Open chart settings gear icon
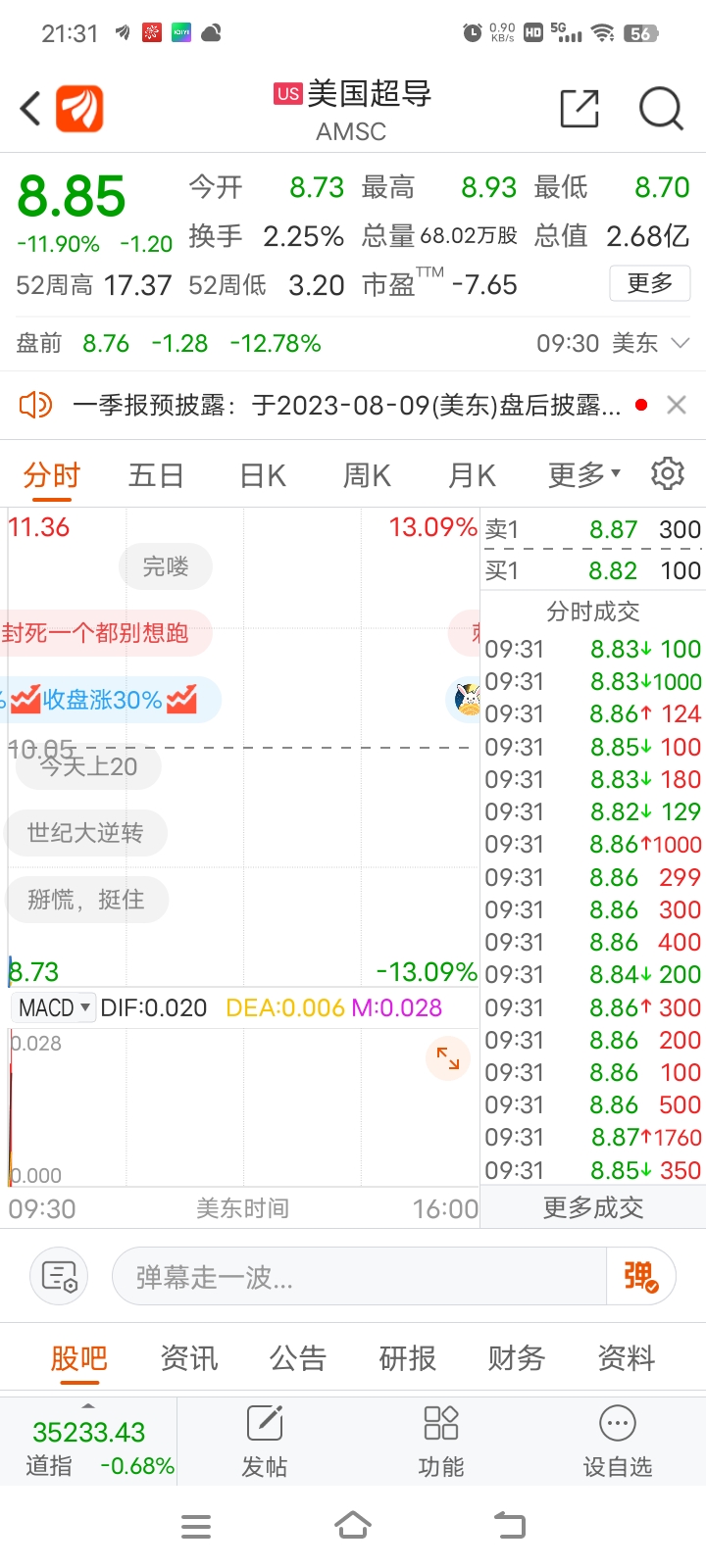 click(668, 473)
